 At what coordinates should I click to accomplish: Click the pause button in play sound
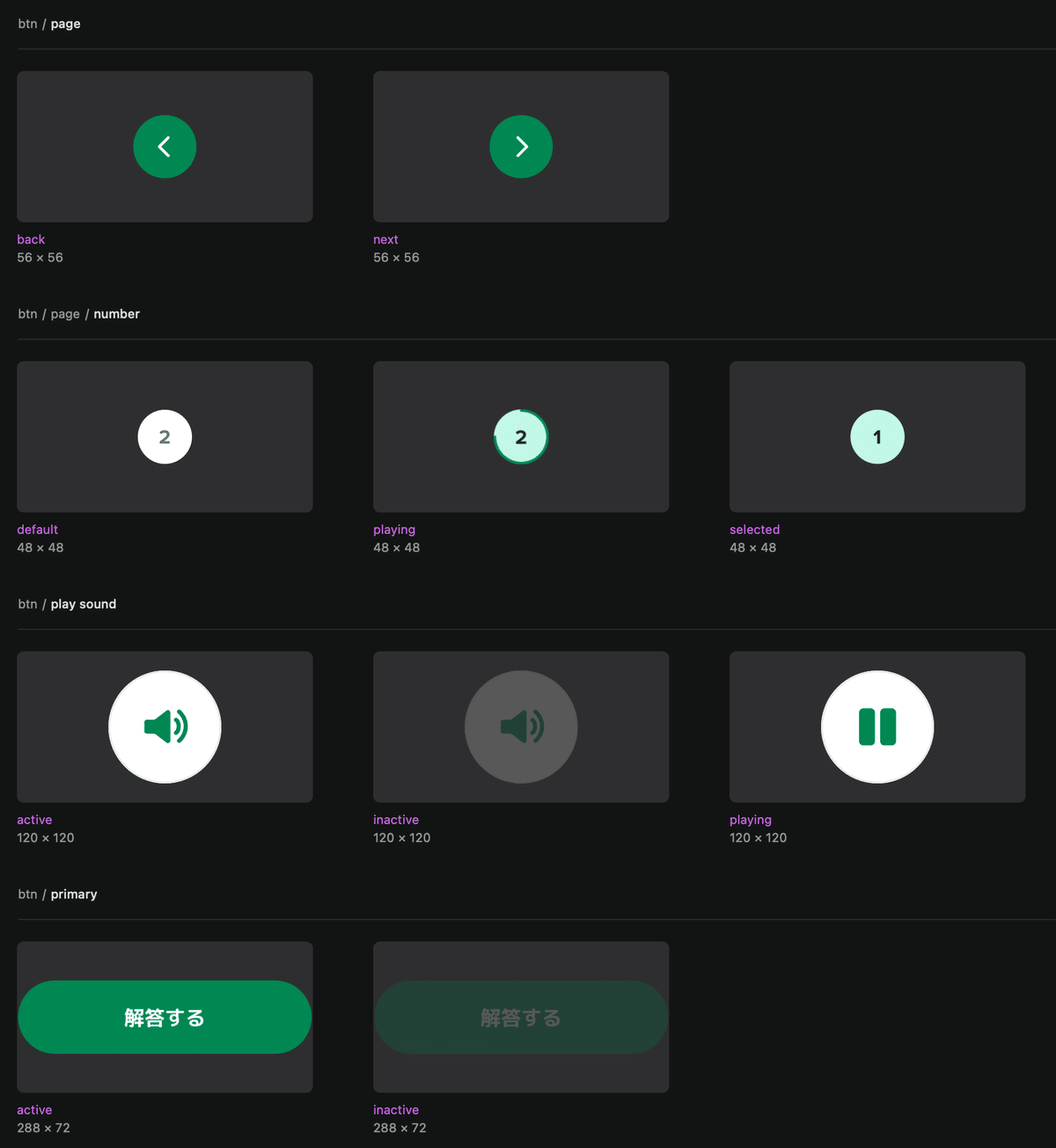click(877, 728)
